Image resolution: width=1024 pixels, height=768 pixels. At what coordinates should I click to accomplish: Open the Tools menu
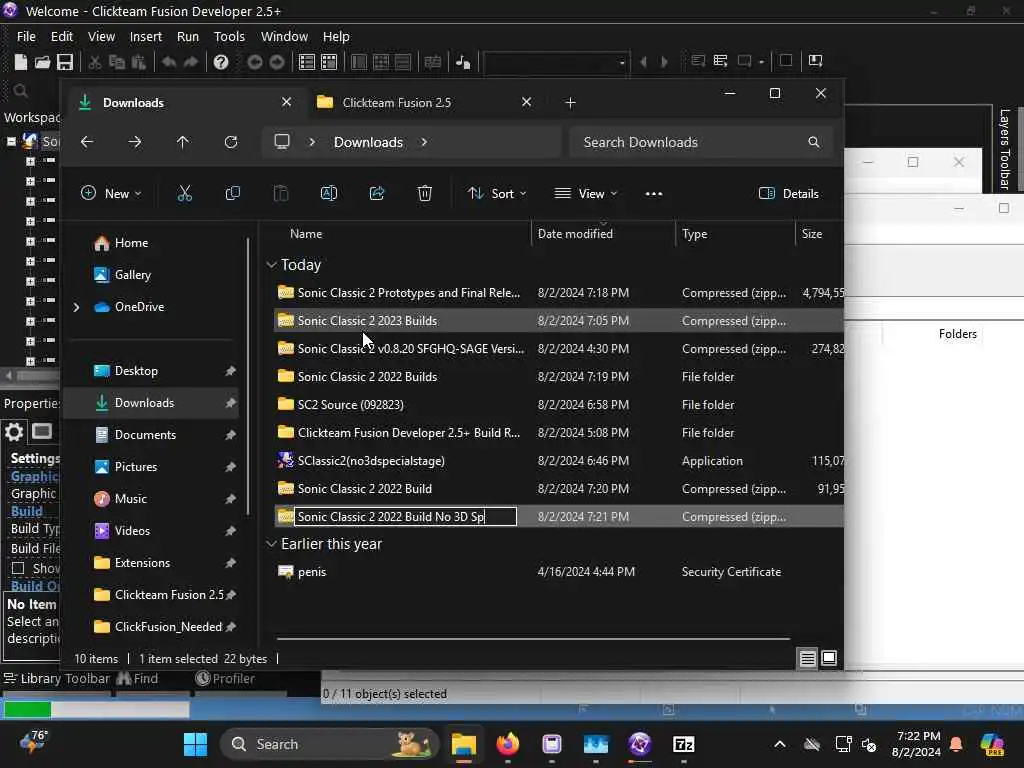229,37
